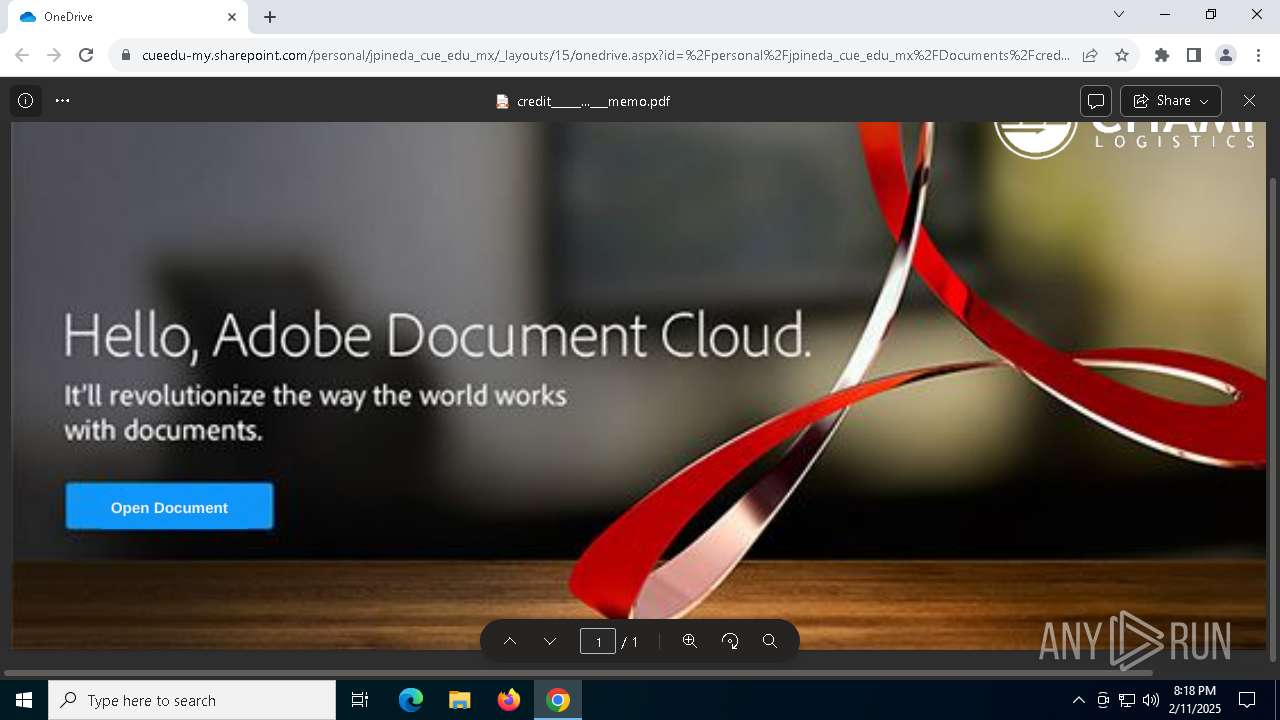Reload the current page

pyautogui.click(x=86, y=55)
